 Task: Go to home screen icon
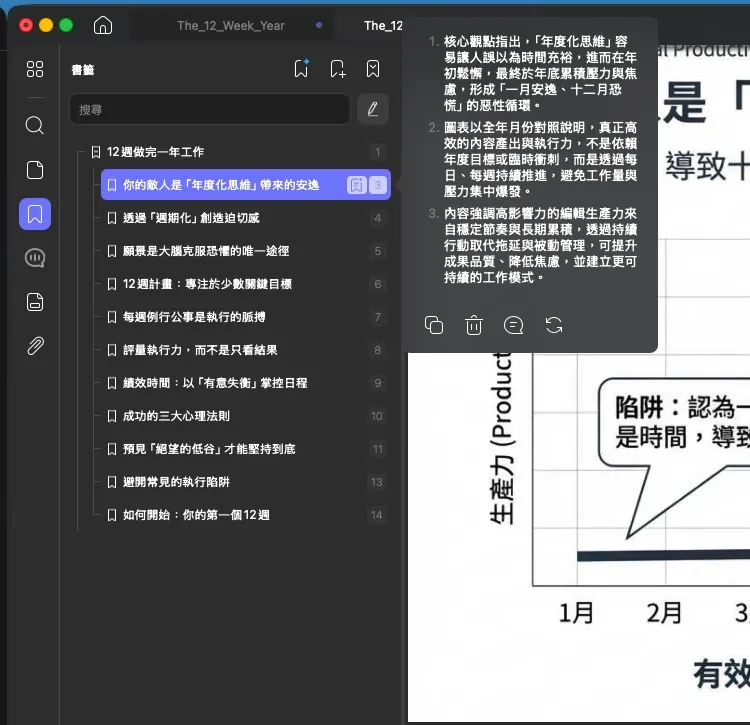pyautogui.click(x=103, y=25)
